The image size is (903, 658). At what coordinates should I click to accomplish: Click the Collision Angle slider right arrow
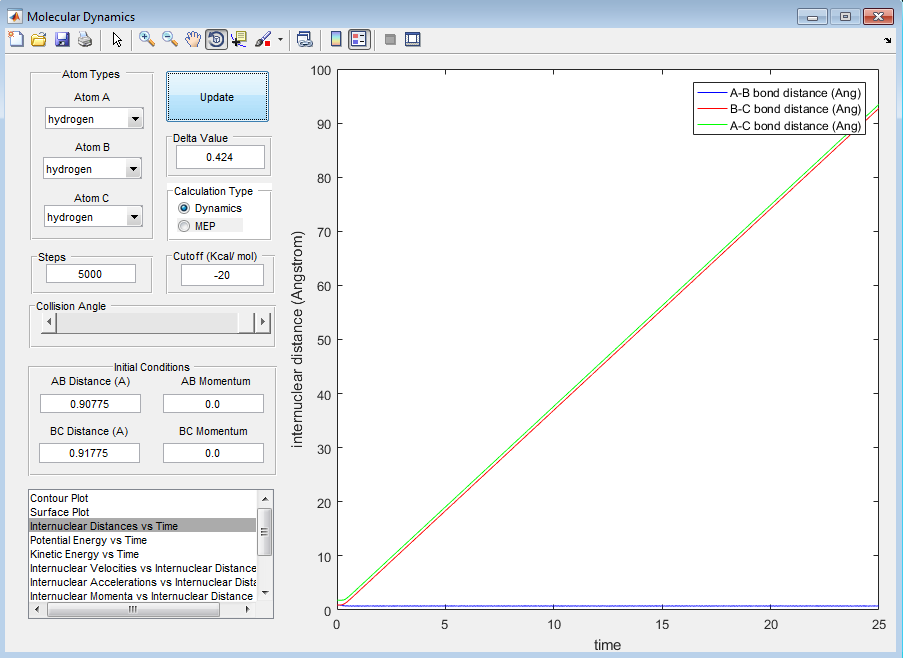[263, 322]
